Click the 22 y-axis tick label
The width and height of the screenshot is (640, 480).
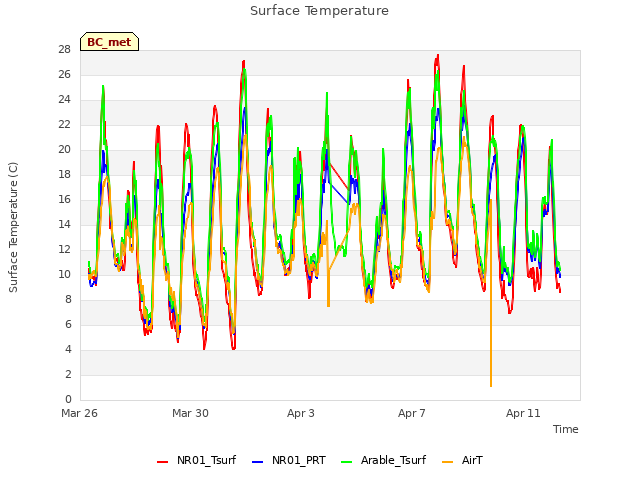pos(64,124)
